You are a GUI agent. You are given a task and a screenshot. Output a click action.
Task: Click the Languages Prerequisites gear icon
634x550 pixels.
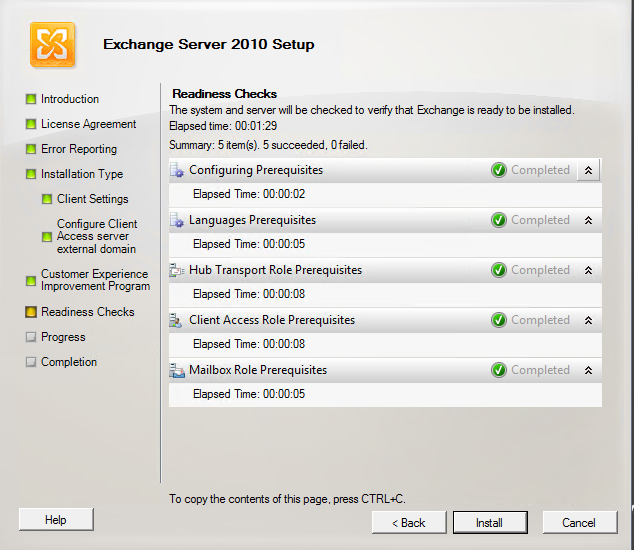[x=177, y=220]
